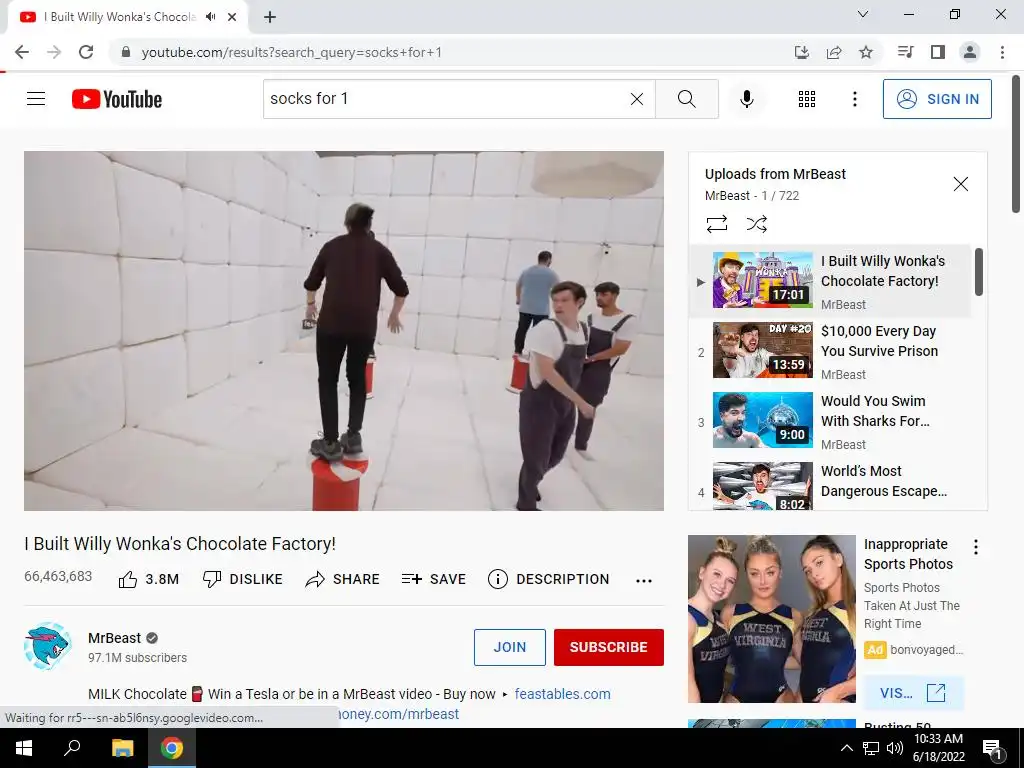
Task: Open File Explorer from the taskbar
Action: click(122, 748)
